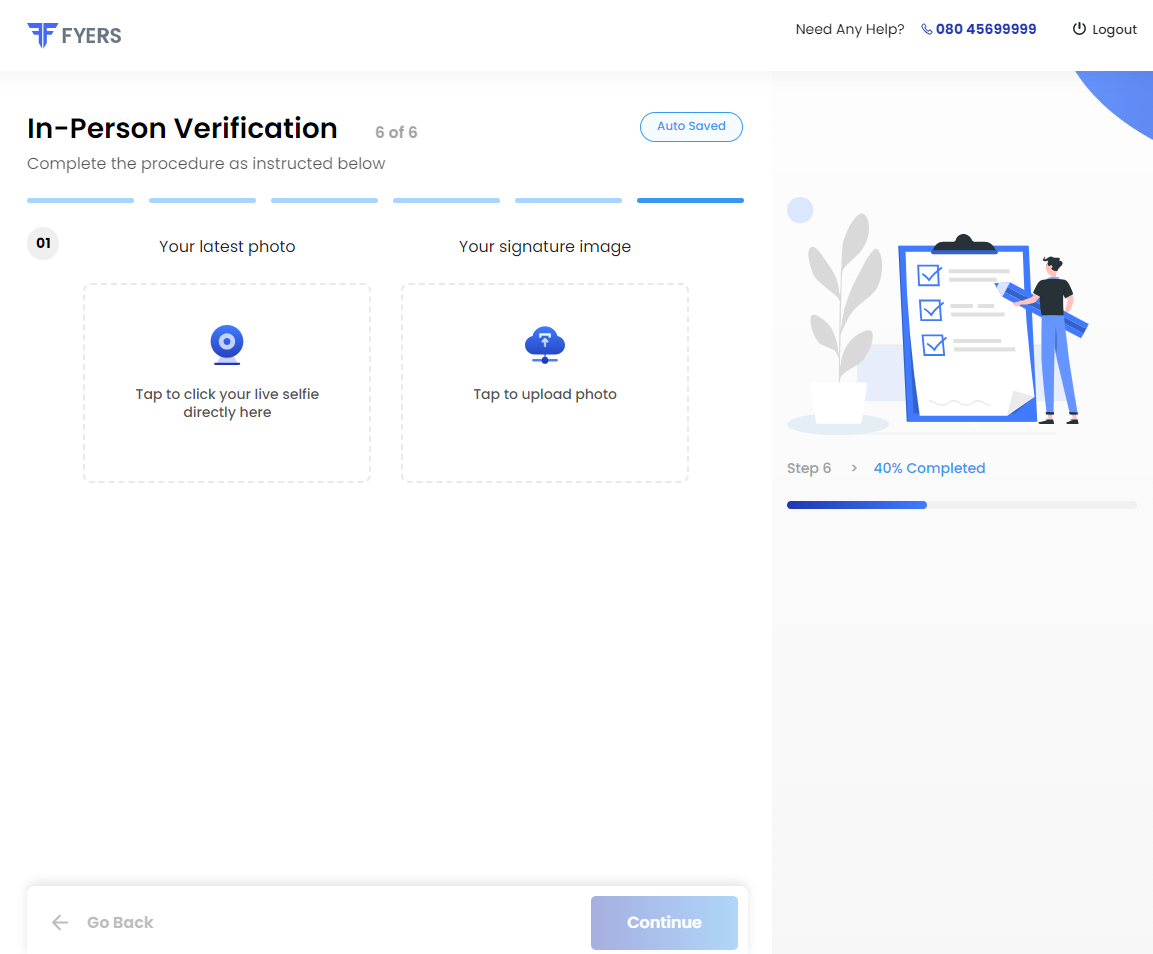Viewport: 1153px width, 954px height.
Task: Click the '6 of 6' step counter
Action: [x=396, y=132]
